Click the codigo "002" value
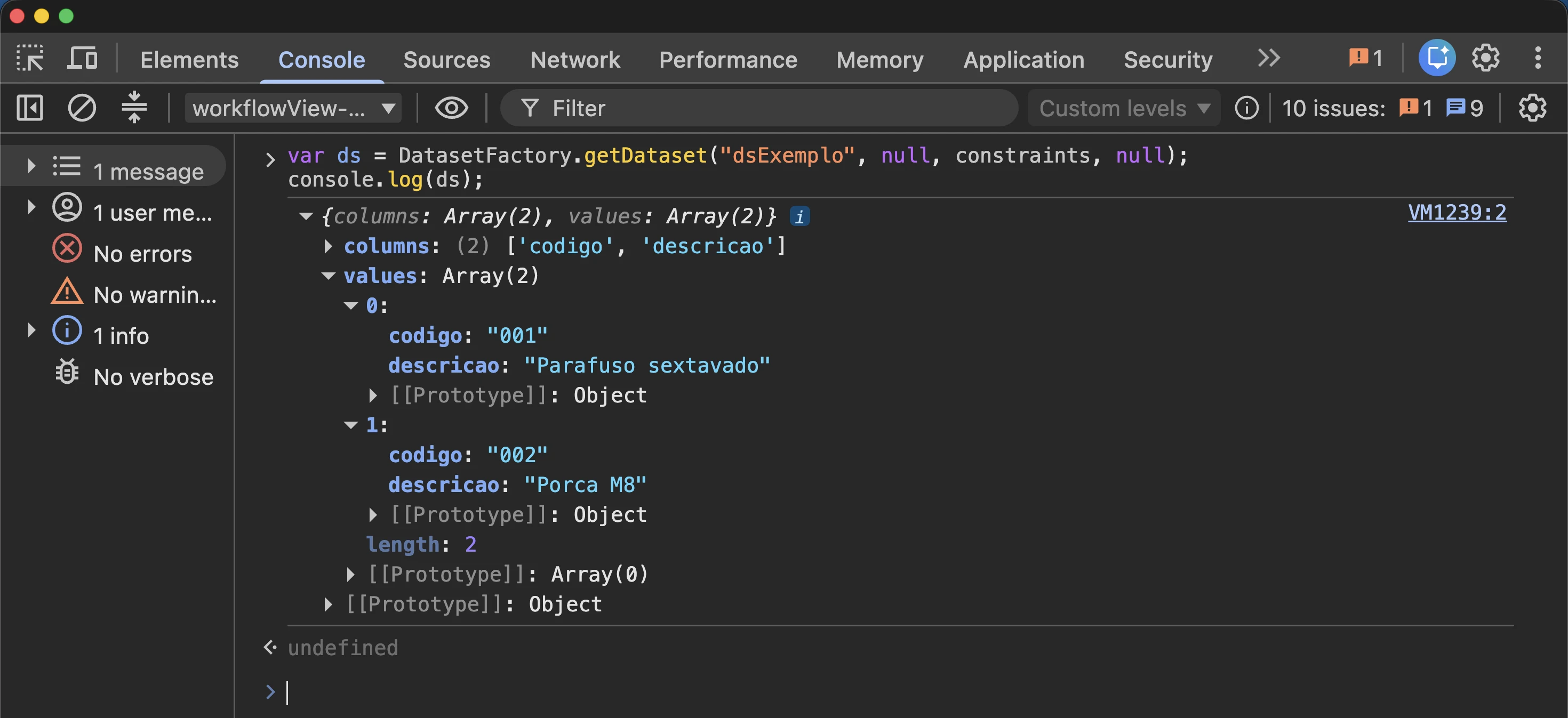 tap(517, 455)
